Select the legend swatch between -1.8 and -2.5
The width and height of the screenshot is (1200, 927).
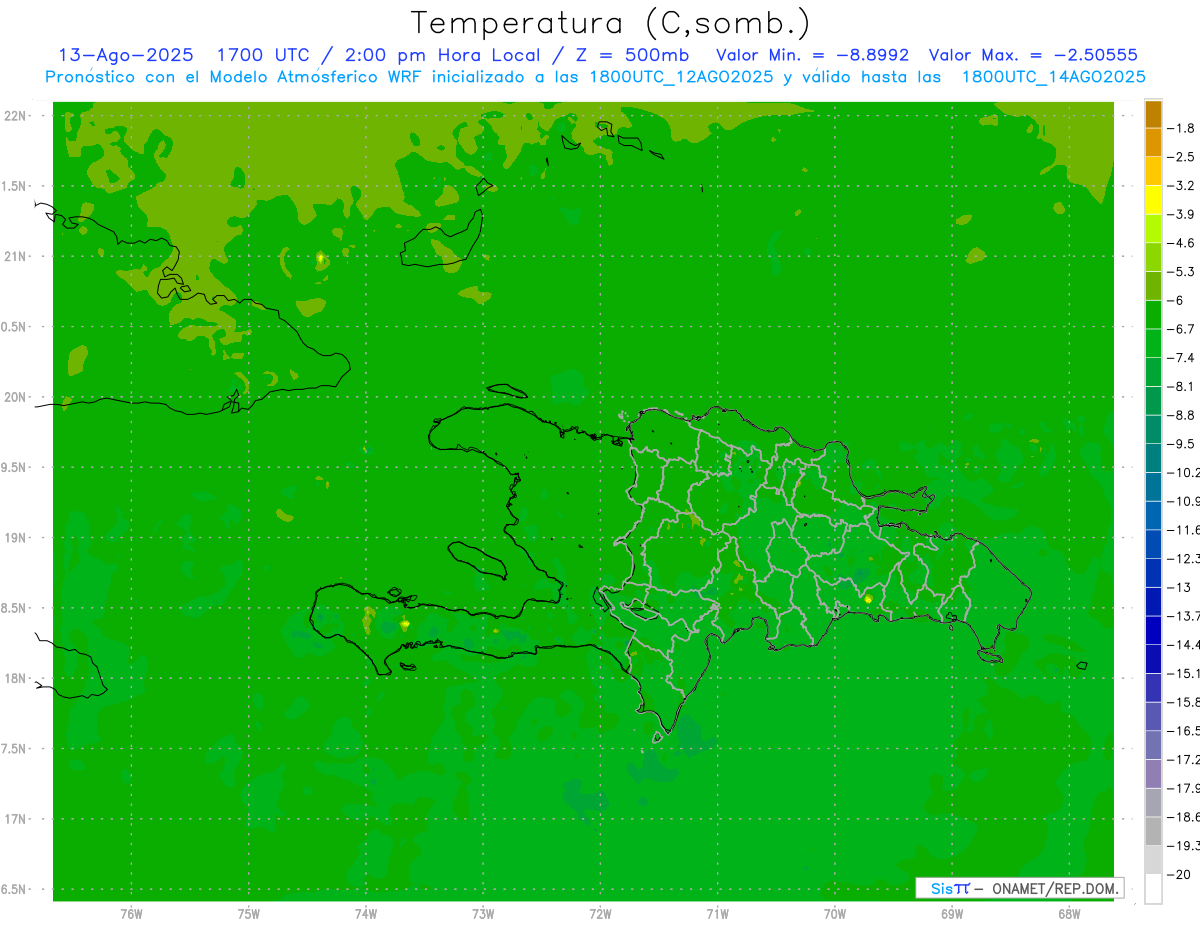1153,142
